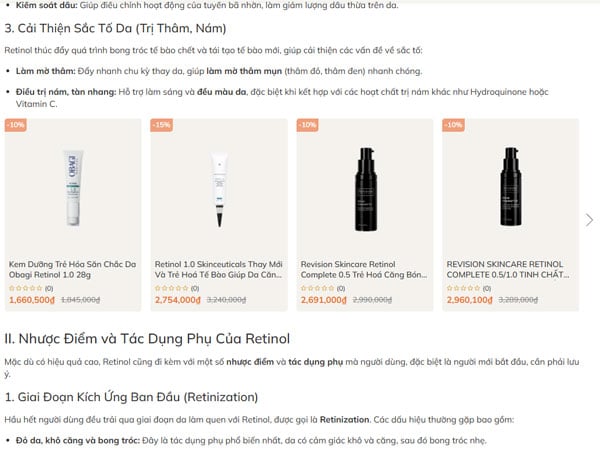
Task: Click the -10% badge on fourth product card
Action: (x=453, y=125)
